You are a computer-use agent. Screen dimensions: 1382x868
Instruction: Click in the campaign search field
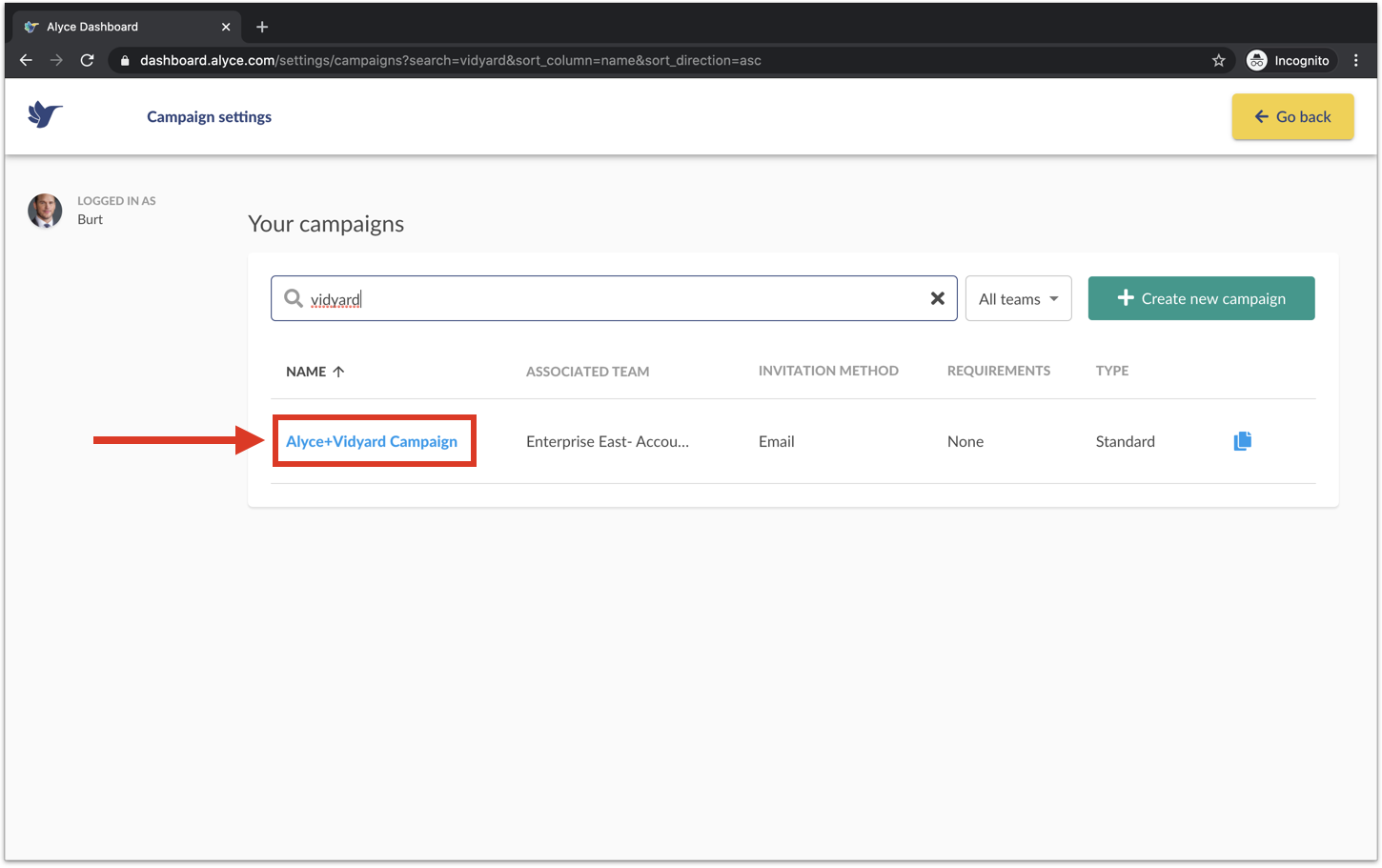614,298
